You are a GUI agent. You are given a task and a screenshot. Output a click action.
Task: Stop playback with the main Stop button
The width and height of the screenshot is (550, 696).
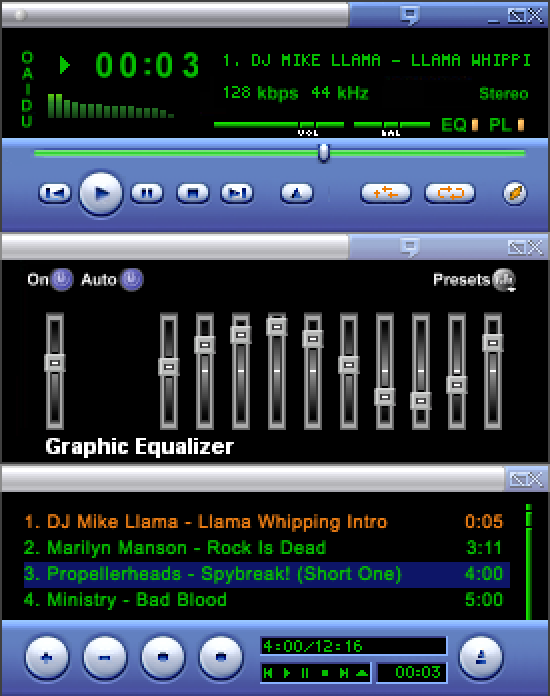(193, 193)
